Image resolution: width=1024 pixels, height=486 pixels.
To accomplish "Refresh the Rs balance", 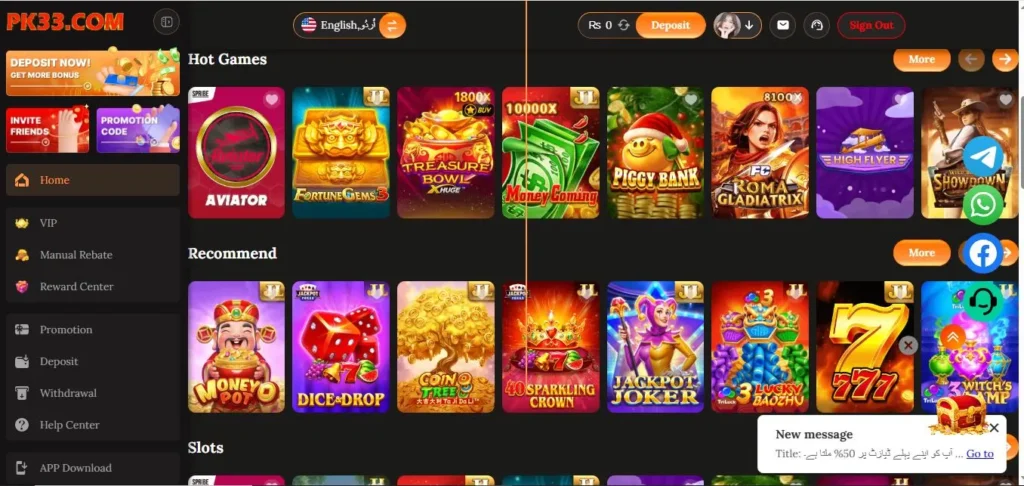I will [x=624, y=25].
